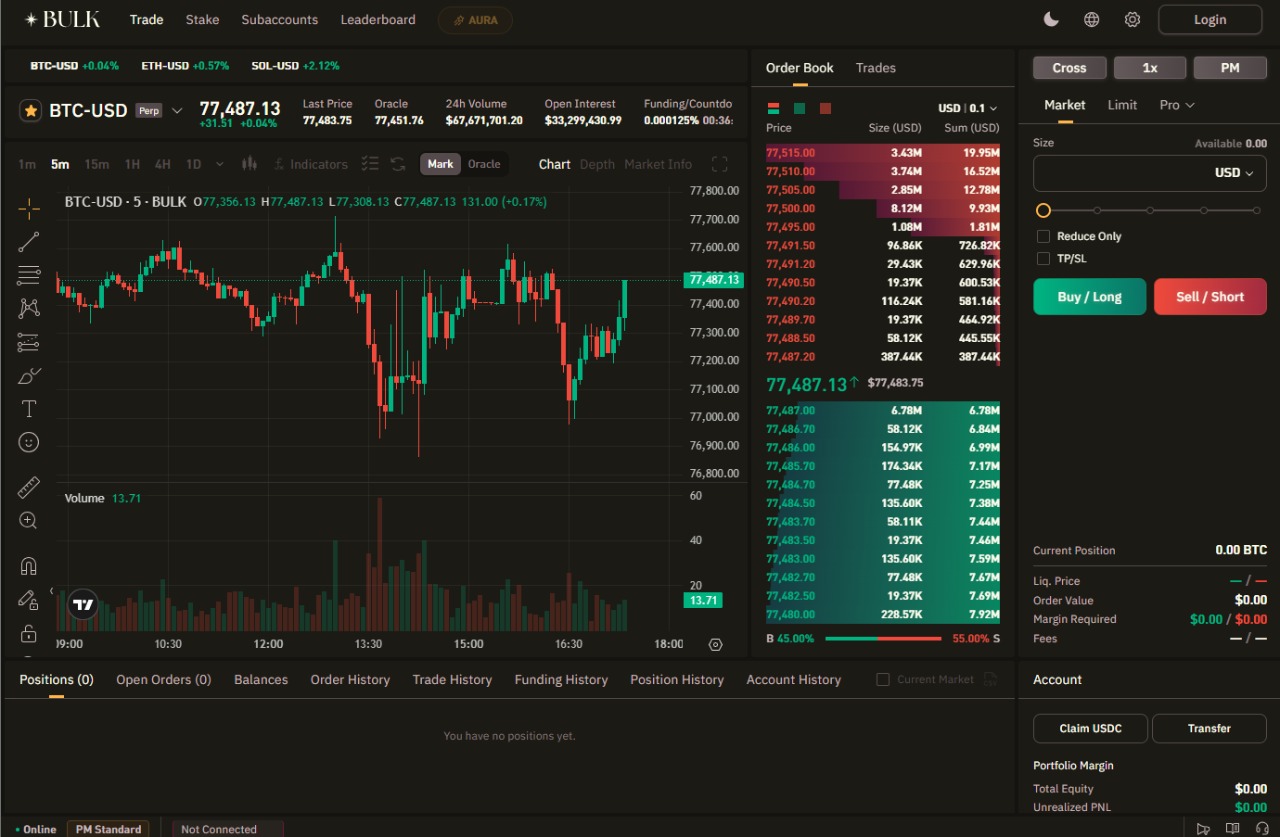The width and height of the screenshot is (1280, 837).
Task: Open the support headset icon
Action: tap(1262, 828)
